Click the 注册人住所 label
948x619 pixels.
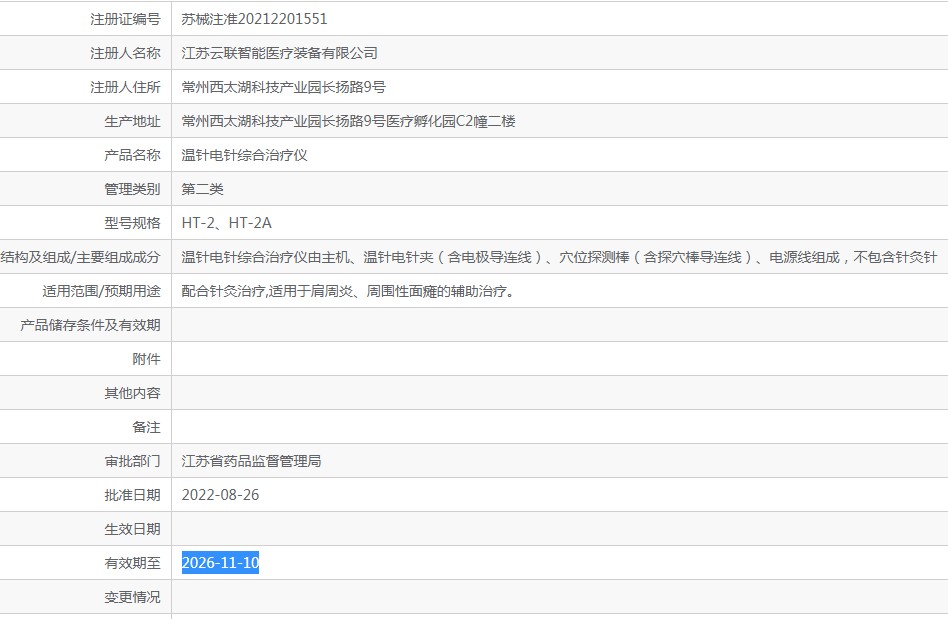click(125, 87)
